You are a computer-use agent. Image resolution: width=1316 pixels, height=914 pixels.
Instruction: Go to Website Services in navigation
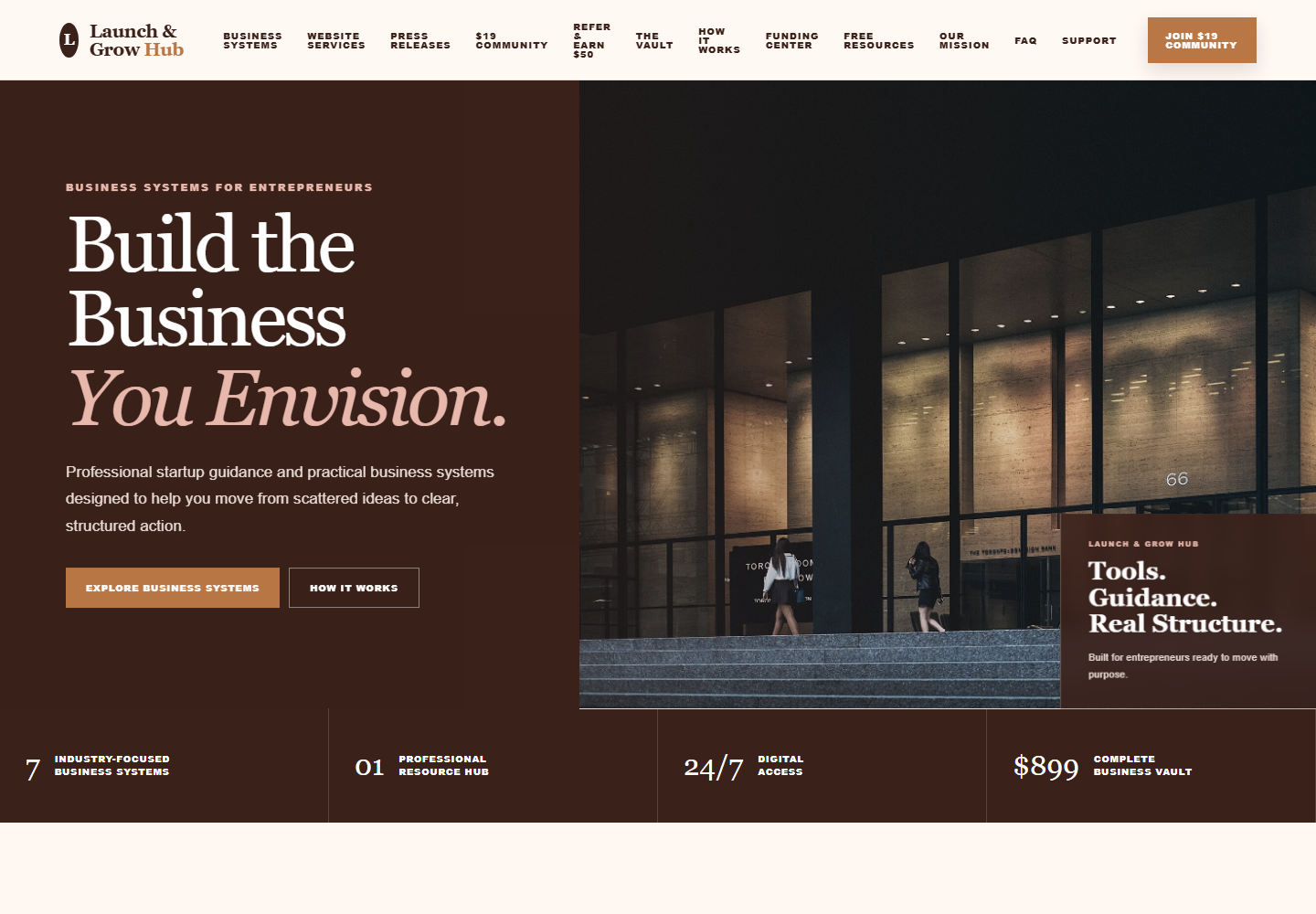click(335, 40)
